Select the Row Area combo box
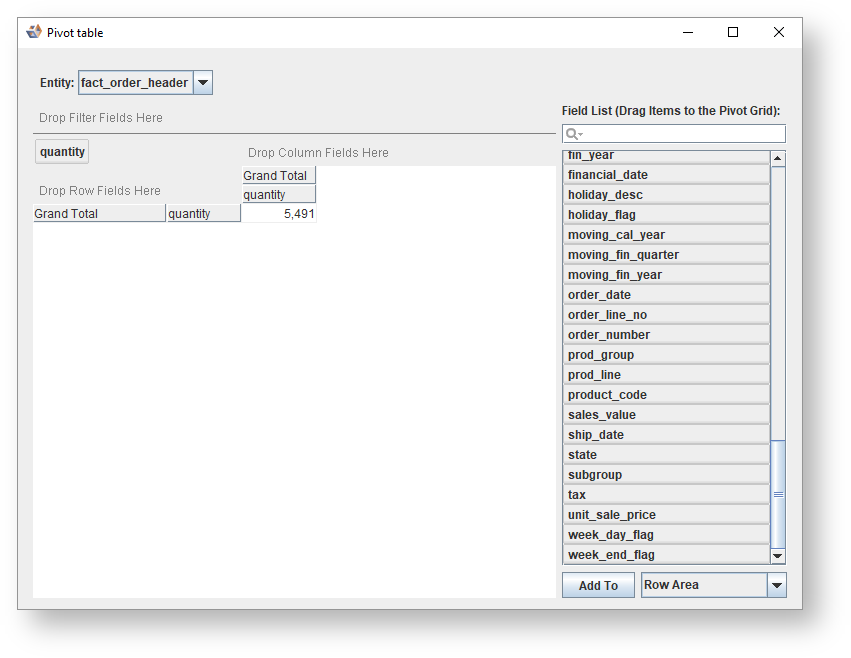The width and height of the screenshot is (851, 658). (703, 585)
